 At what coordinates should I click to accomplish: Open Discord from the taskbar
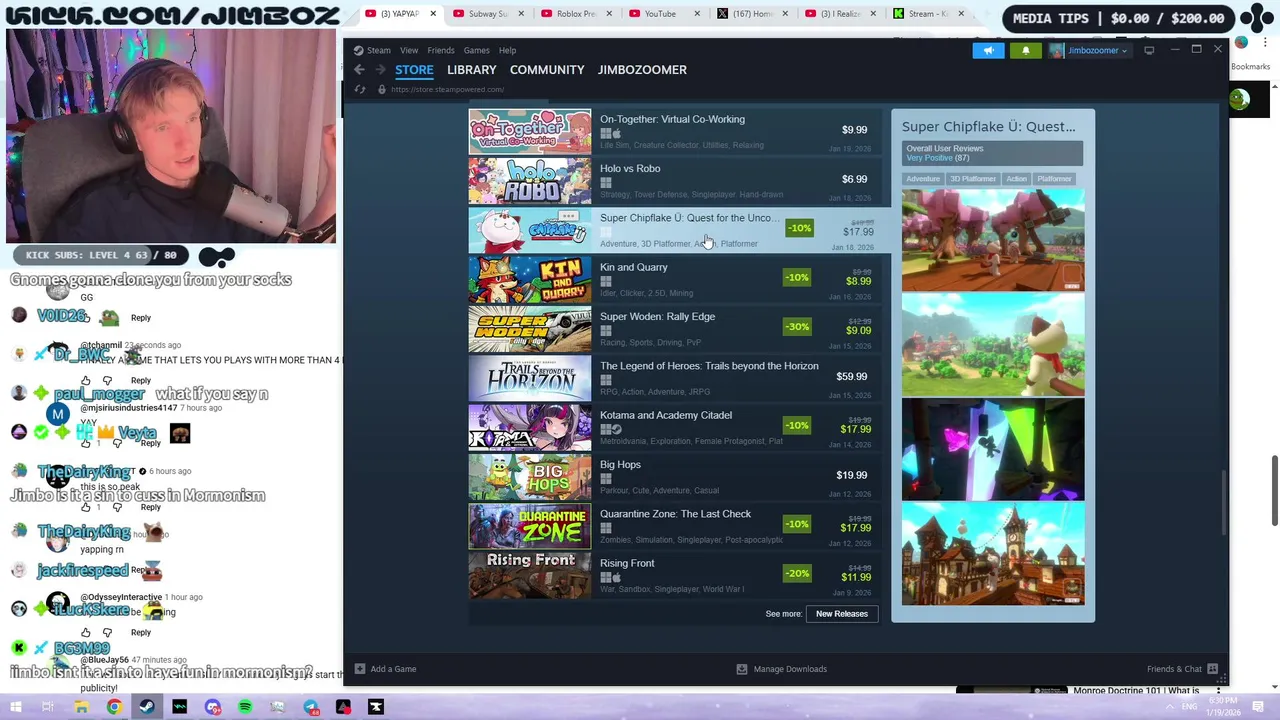click(213, 707)
